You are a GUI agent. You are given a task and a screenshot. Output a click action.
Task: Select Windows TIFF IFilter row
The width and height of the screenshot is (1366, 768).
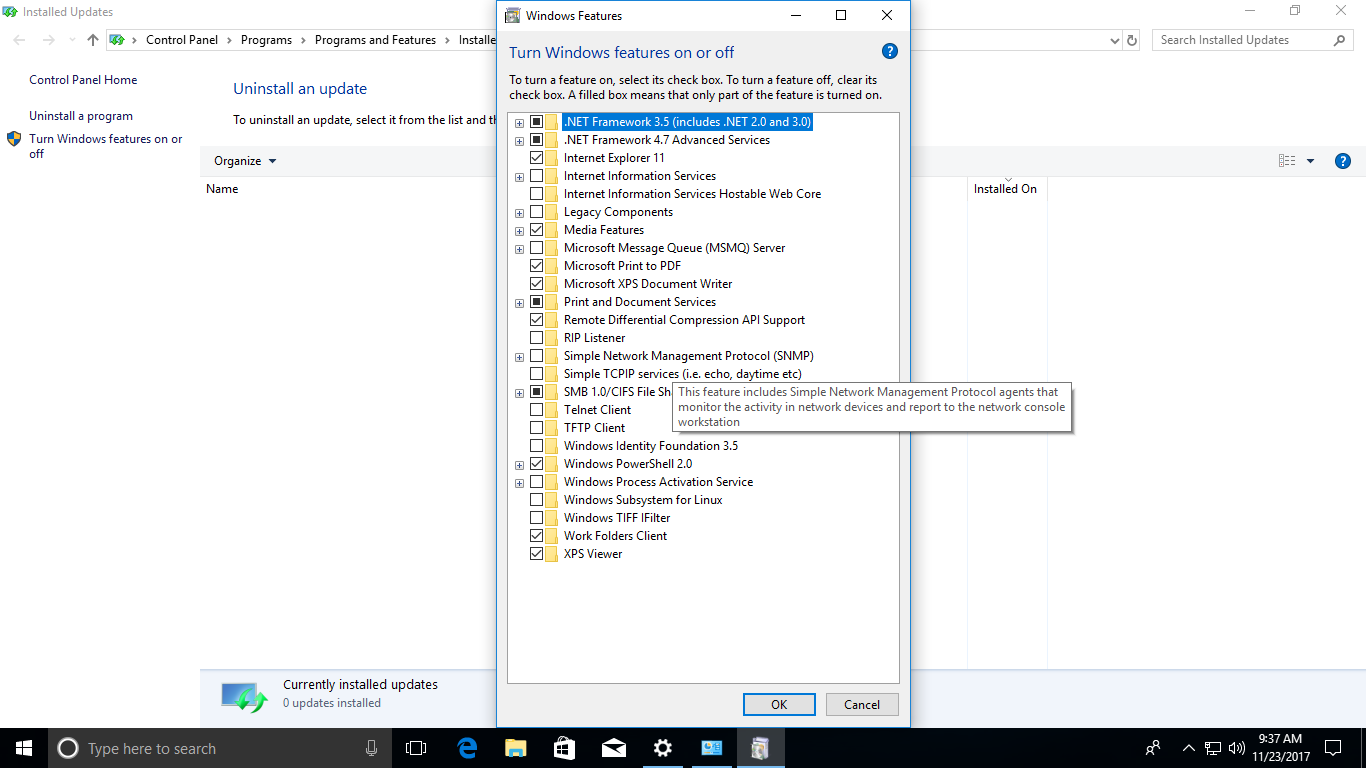point(617,518)
